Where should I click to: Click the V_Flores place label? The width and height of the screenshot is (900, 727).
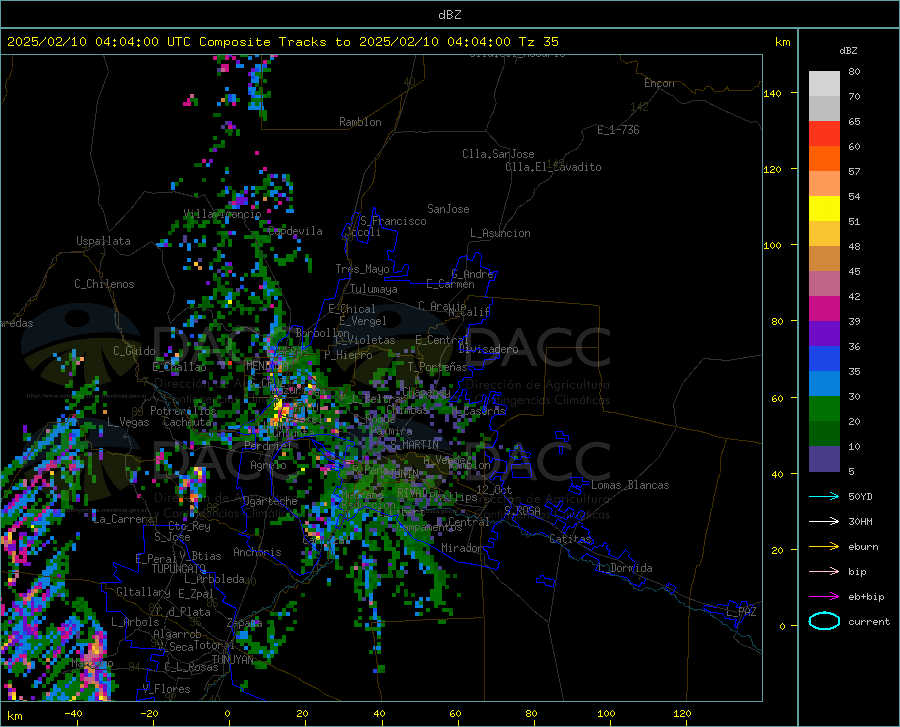coord(166,689)
